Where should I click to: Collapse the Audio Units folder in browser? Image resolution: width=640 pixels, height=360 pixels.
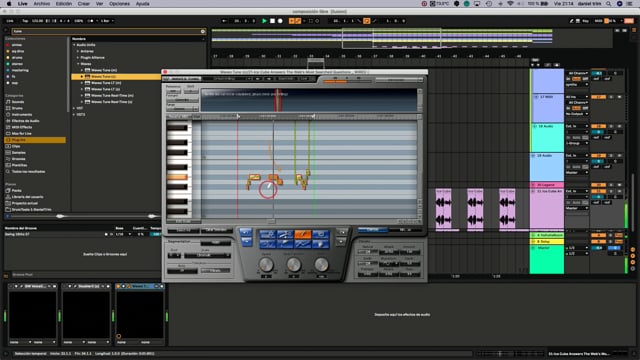74,45
